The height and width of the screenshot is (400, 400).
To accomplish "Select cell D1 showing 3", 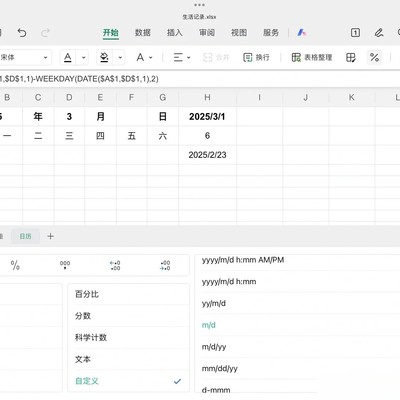I will (69, 116).
